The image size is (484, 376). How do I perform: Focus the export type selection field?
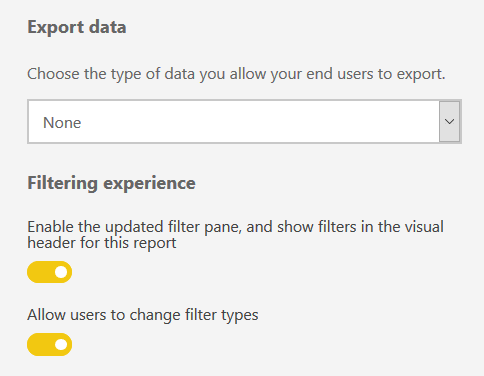tap(244, 122)
